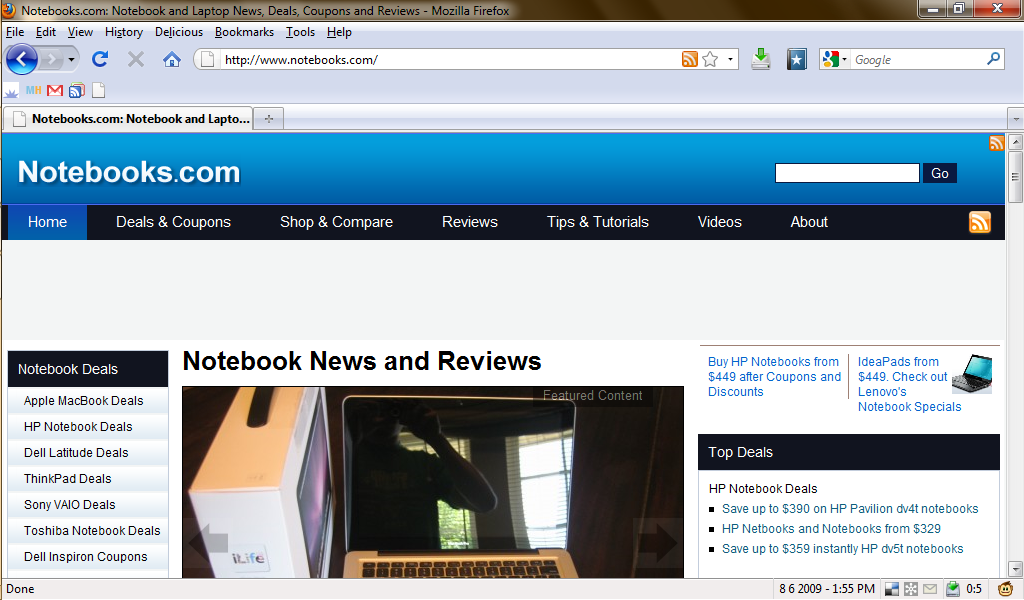
Task: Open Reviews nav link
Action: (x=470, y=222)
